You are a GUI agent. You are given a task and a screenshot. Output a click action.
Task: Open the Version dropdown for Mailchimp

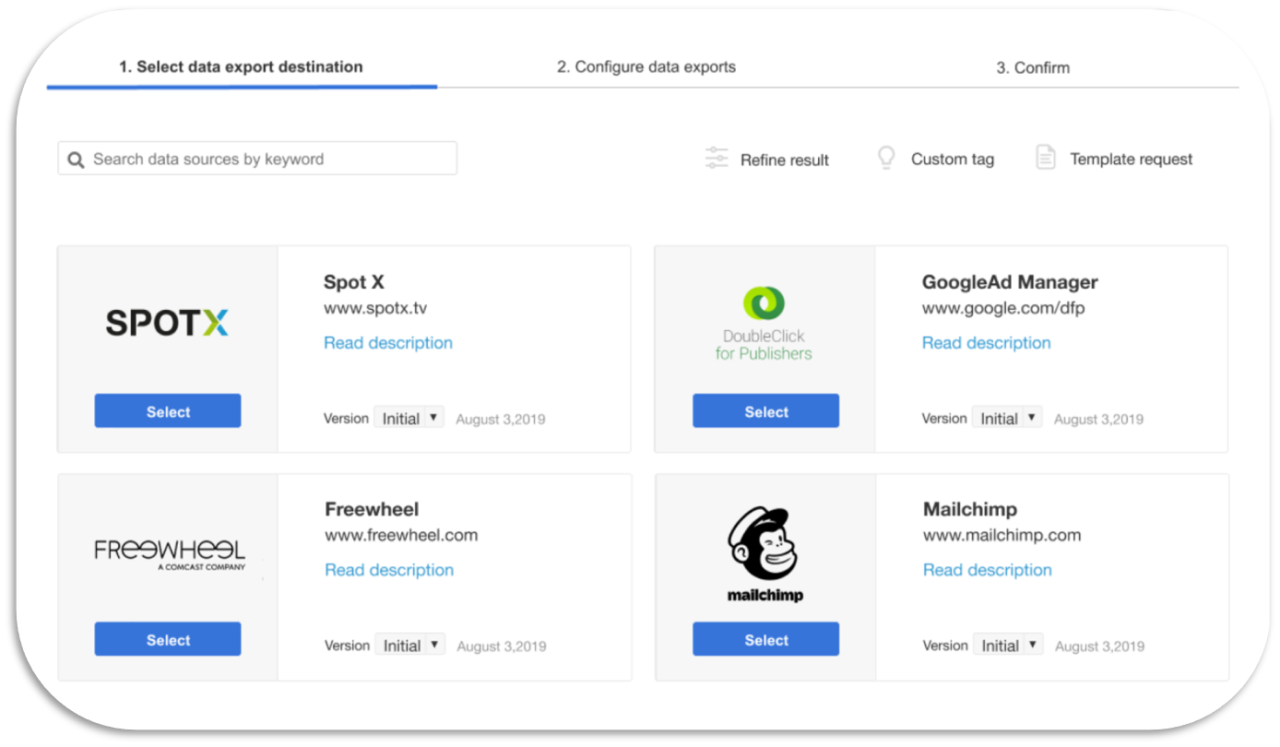1008,644
